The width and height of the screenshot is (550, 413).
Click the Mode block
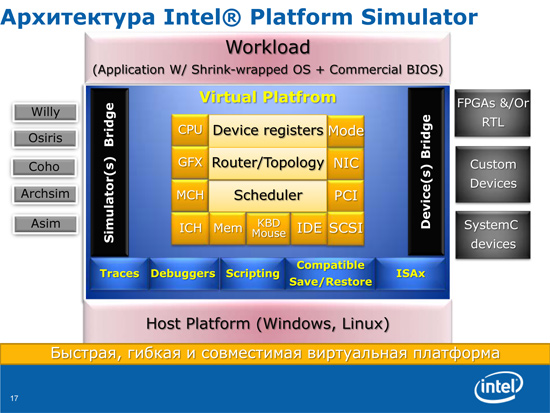click(346, 131)
